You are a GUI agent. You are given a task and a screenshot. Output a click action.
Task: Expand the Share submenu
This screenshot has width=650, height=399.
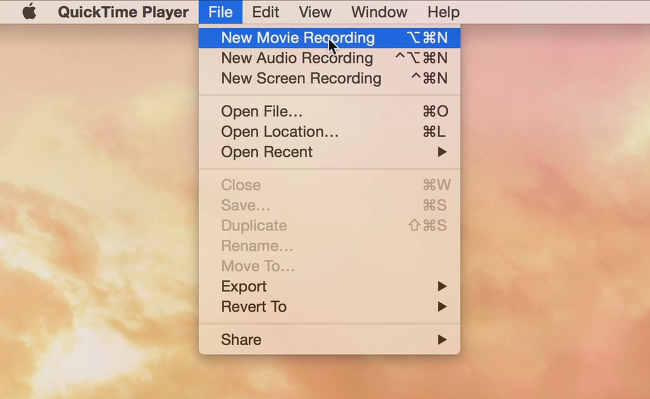[330, 340]
